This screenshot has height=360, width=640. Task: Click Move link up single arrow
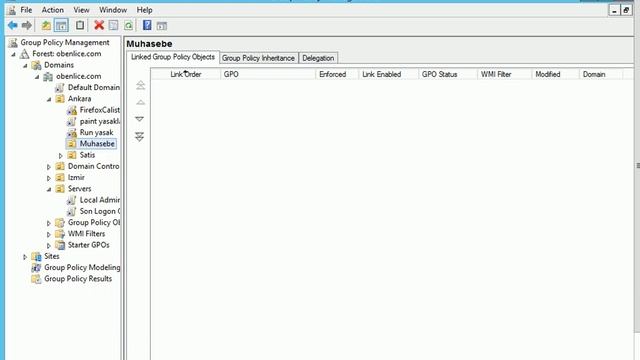tap(140, 102)
